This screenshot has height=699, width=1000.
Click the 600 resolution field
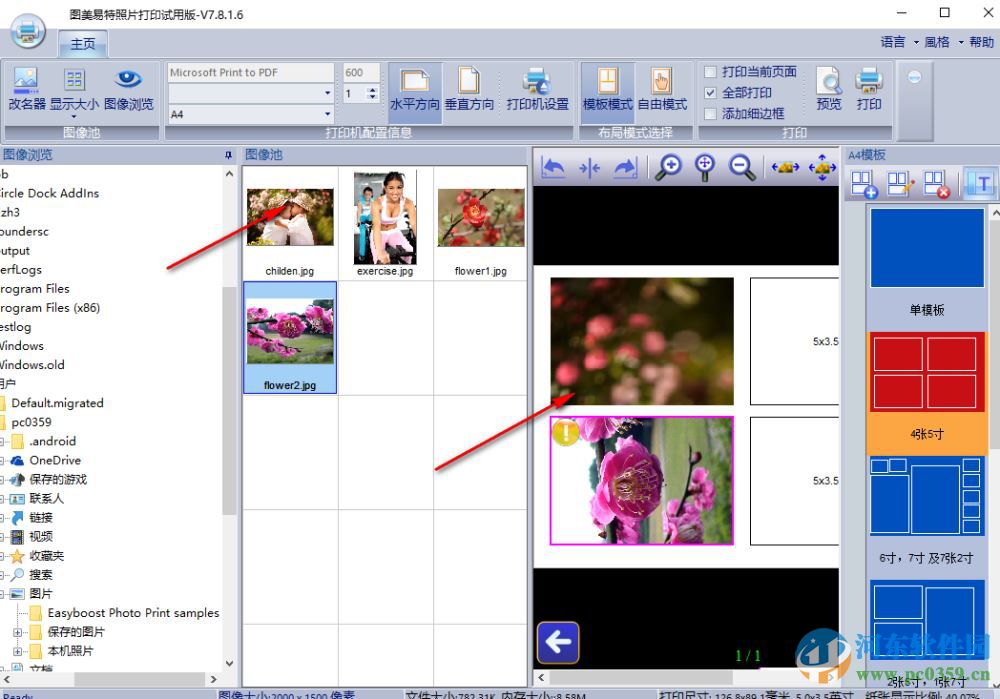[x=362, y=73]
